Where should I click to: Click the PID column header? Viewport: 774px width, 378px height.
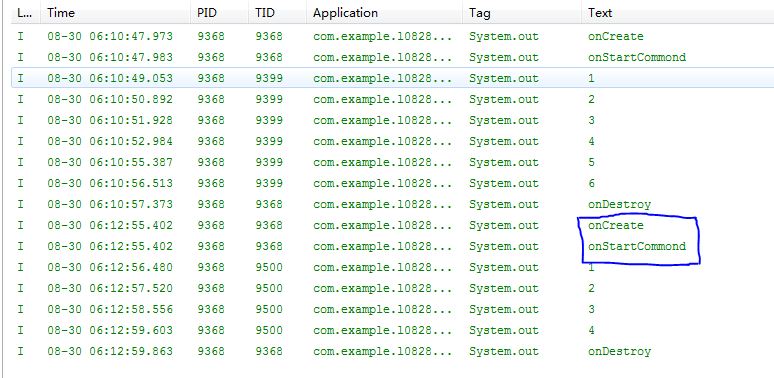click(x=220, y=13)
